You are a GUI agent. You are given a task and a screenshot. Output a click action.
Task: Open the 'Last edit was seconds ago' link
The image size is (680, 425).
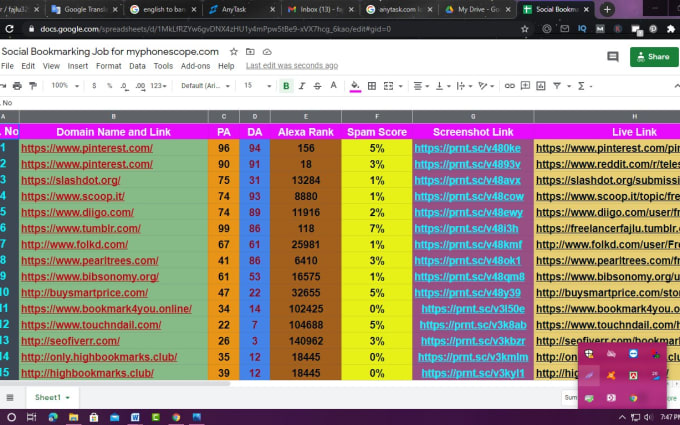coord(292,65)
